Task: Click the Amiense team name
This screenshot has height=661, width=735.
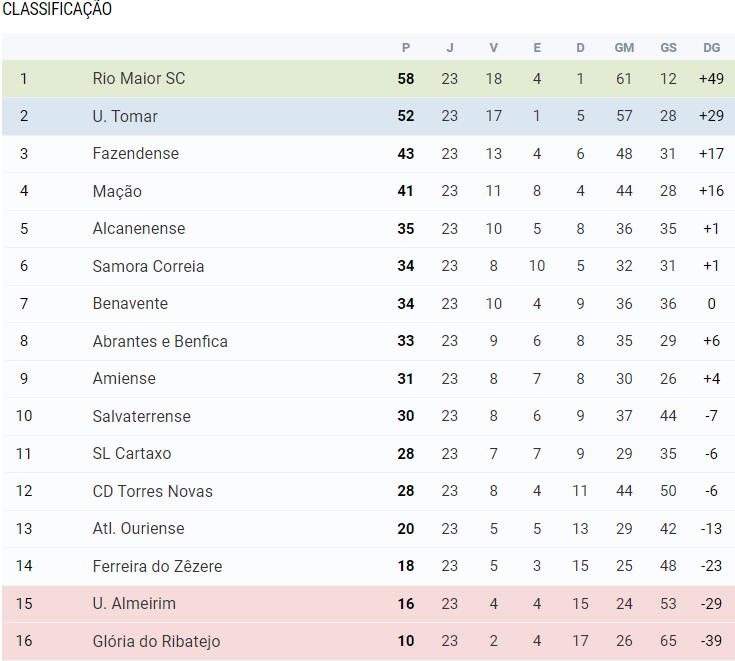Action: pos(124,379)
